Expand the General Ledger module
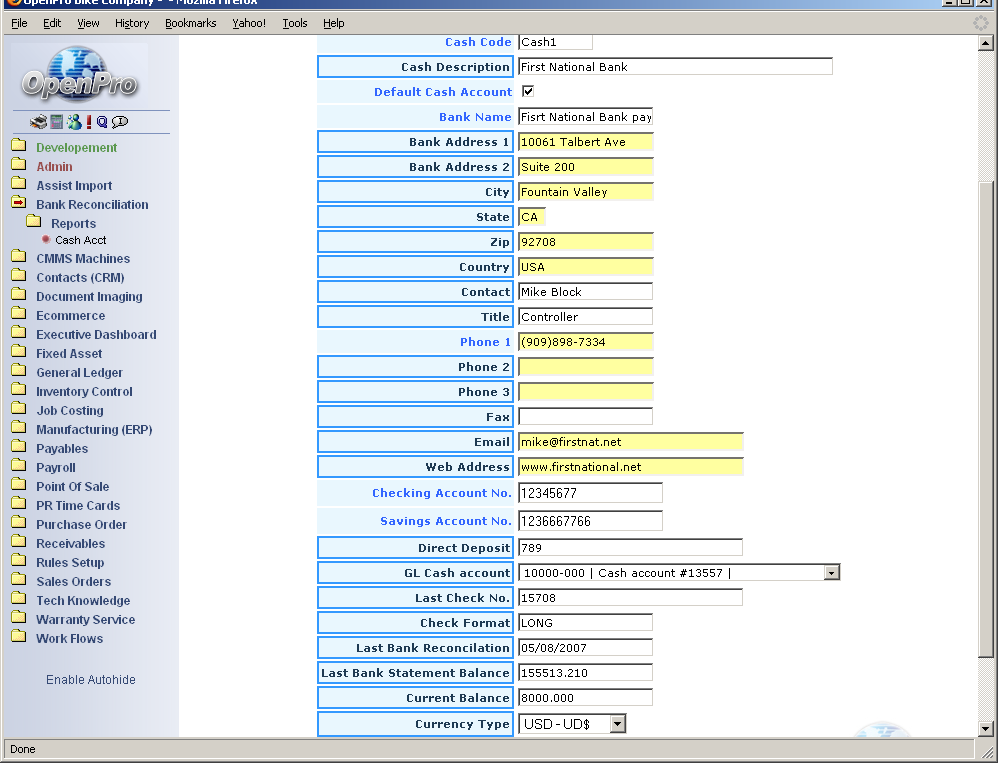The image size is (998, 763). (79, 373)
